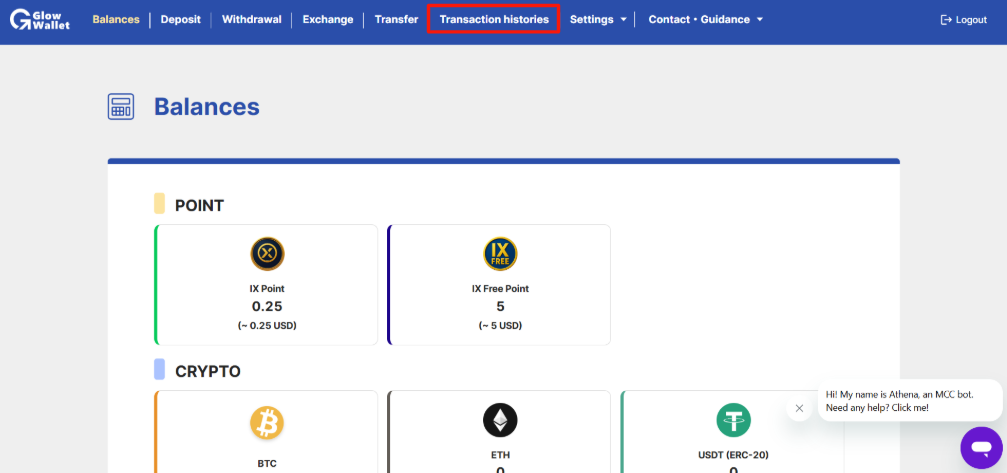The width and height of the screenshot is (1007, 473).
Task: Click the IX Point coin icon
Action: click(x=267, y=254)
